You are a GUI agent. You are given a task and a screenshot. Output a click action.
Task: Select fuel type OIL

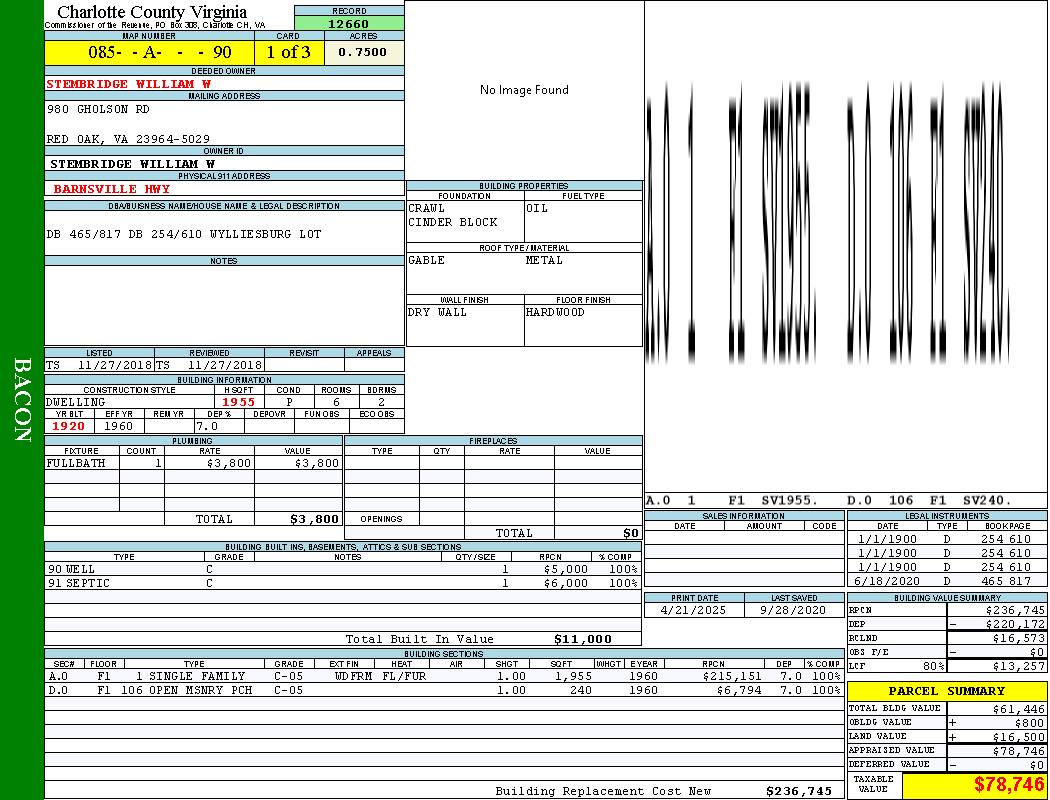point(537,208)
